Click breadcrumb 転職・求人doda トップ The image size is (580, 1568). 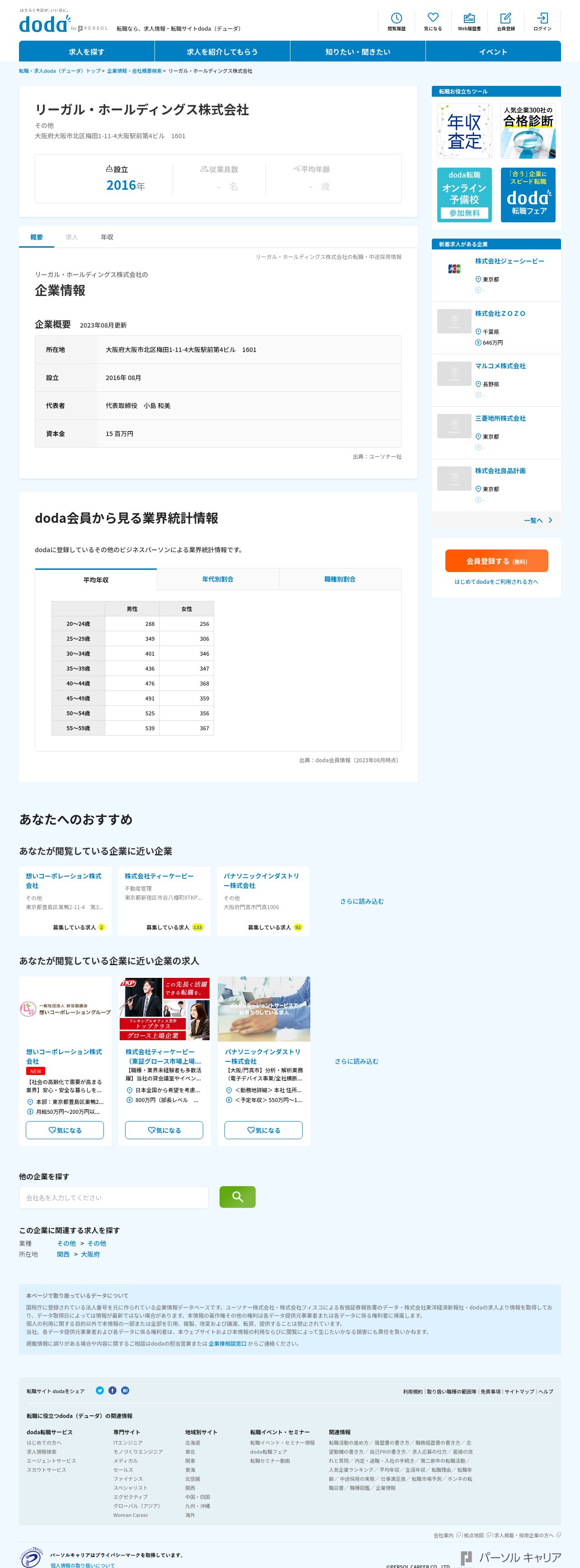(60, 70)
